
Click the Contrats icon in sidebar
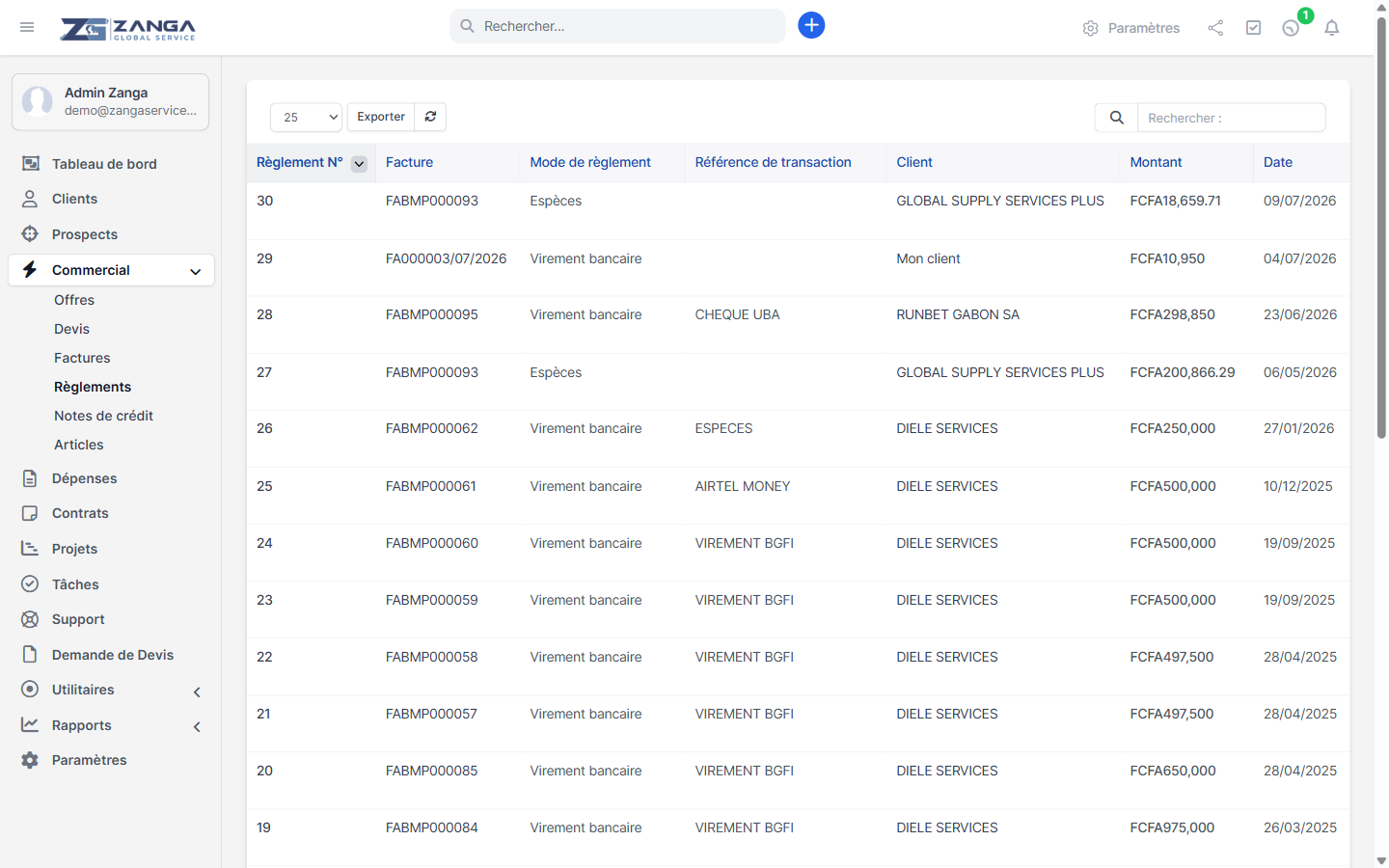tap(30, 513)
